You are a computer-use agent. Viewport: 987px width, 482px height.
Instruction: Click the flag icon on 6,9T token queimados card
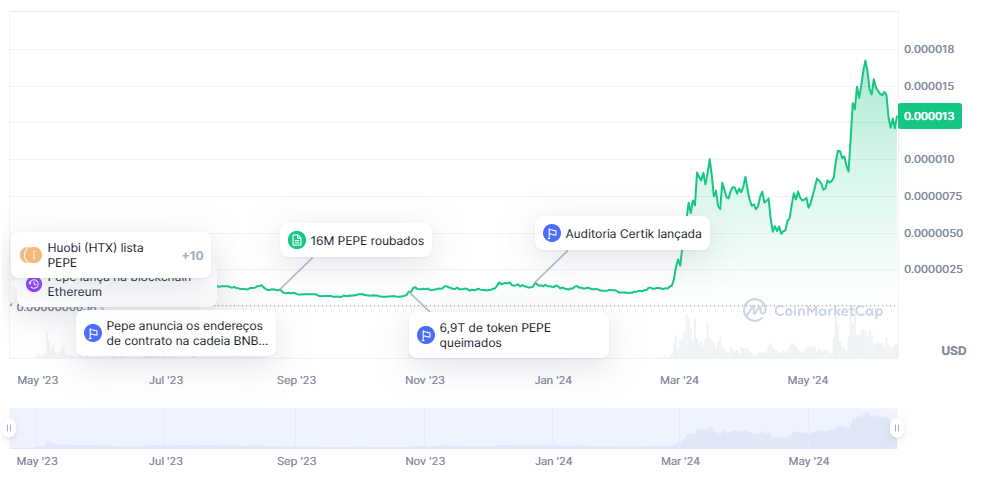(x=425, y=335)
